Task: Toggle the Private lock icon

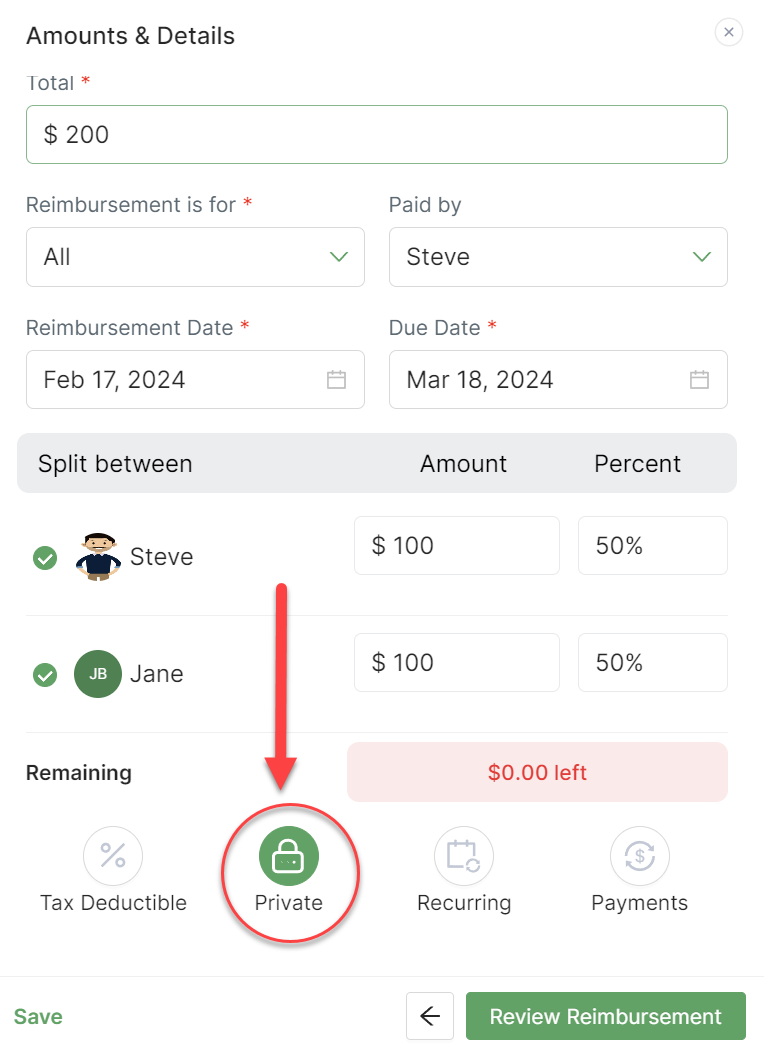Action: click(289, 856)
